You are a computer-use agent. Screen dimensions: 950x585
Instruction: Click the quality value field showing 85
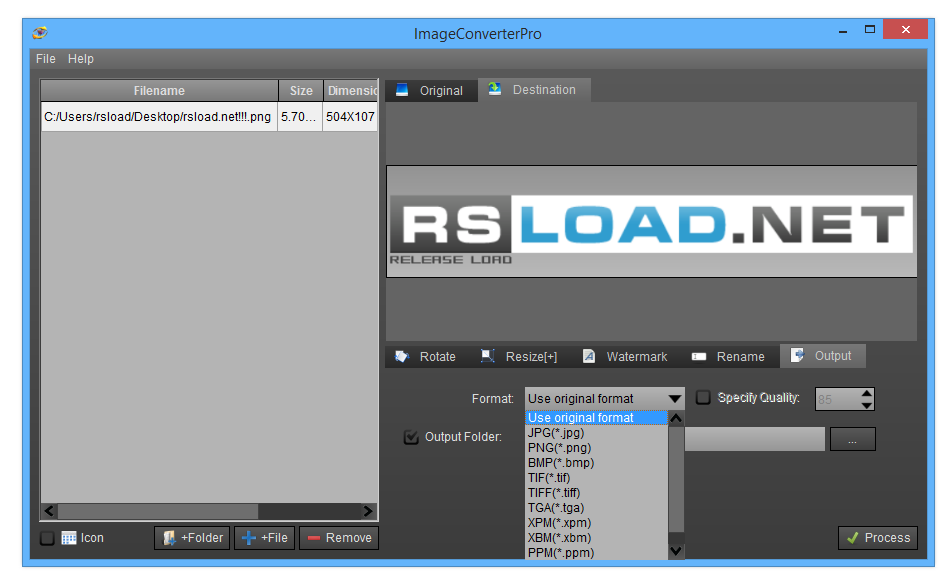point(837,399)
